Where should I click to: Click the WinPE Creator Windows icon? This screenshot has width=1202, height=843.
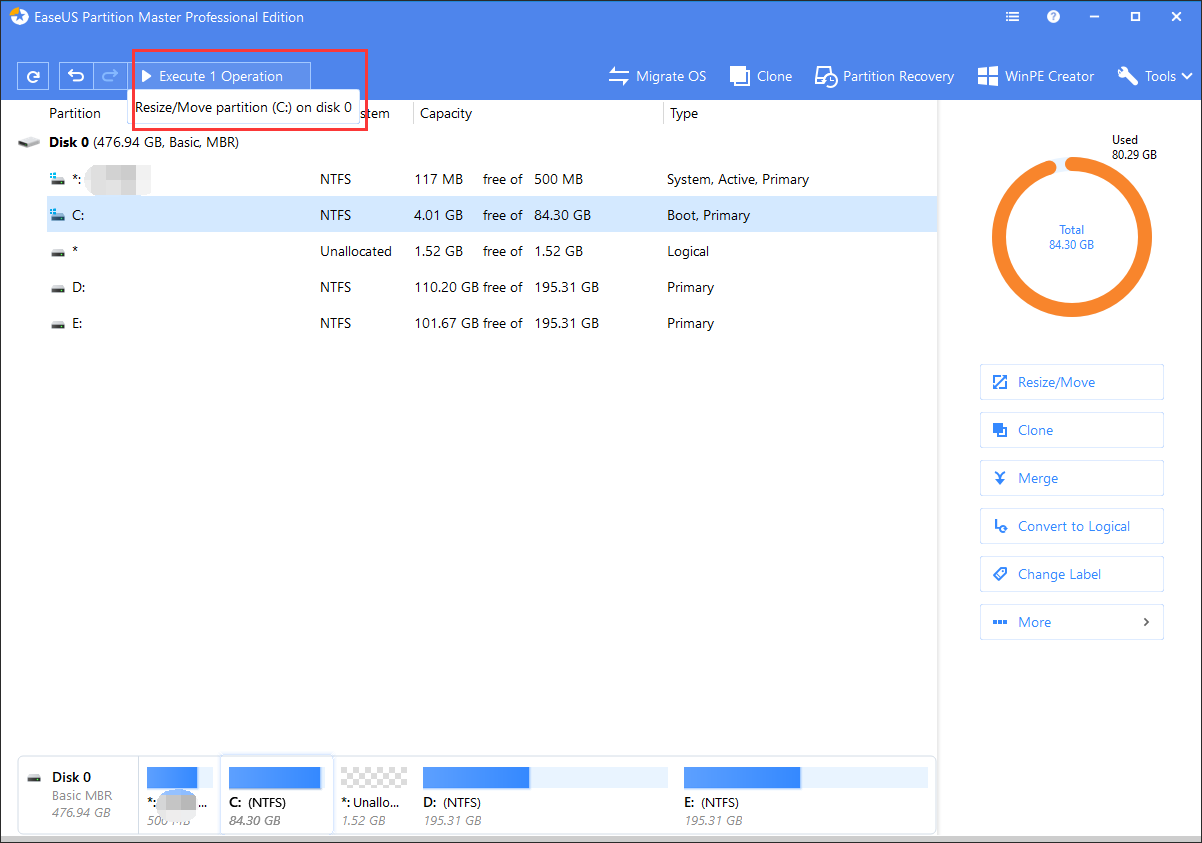tap(988, 76)
